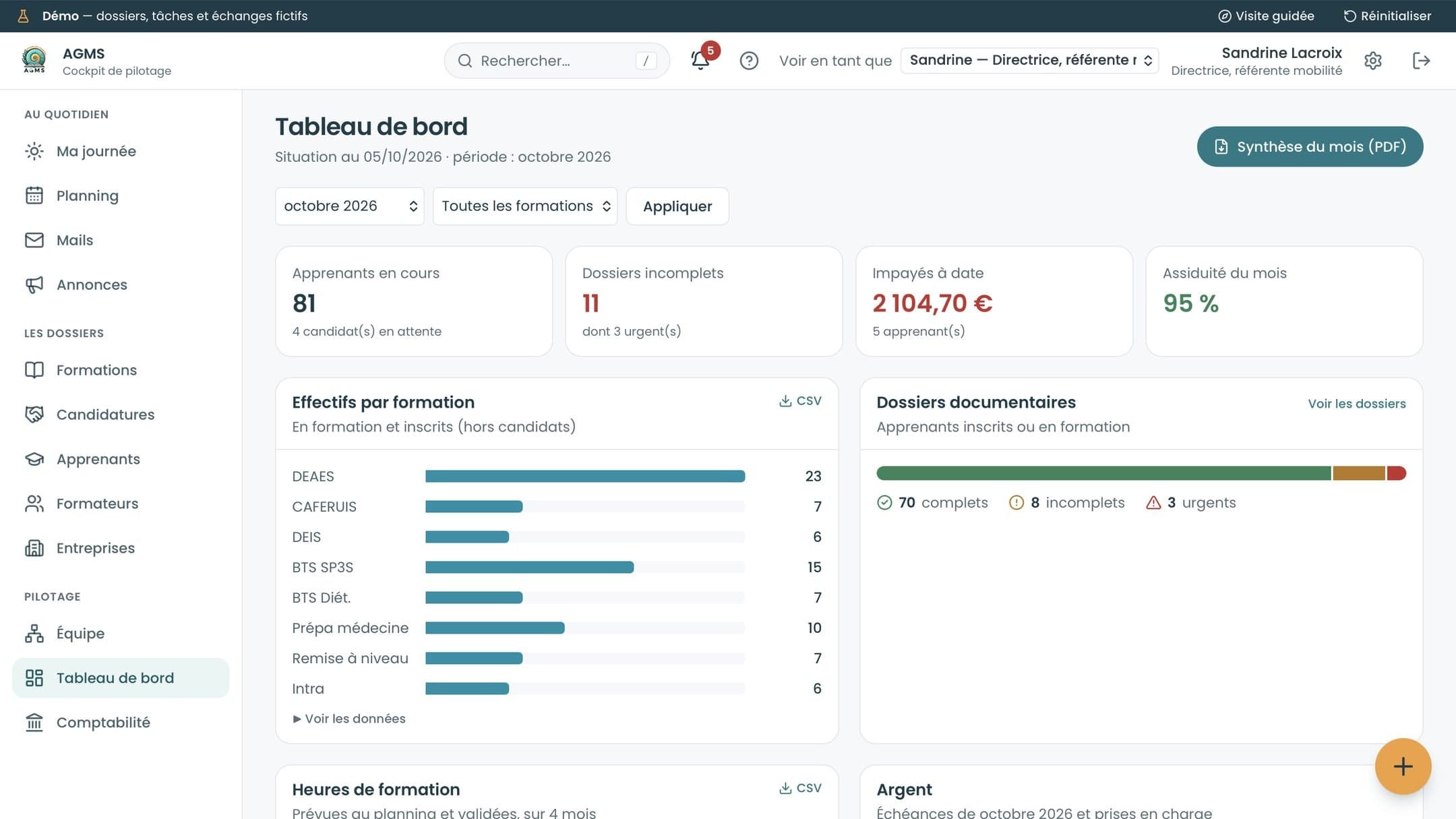
Task: Open the notifications bell with 5 alerts
Action: click(700, 61)
